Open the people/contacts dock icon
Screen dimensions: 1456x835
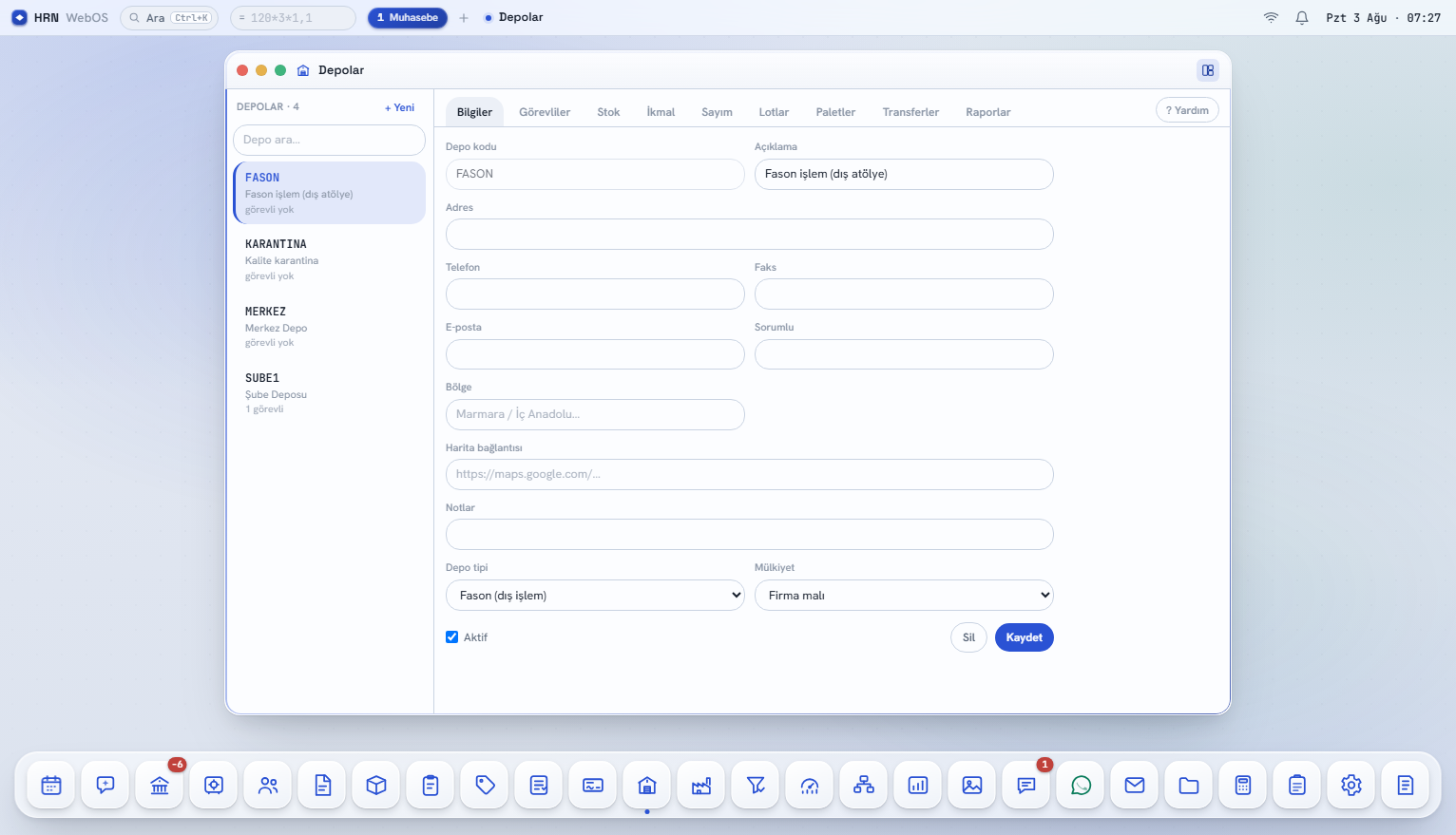pyautogui.click(x=268, y=786)
